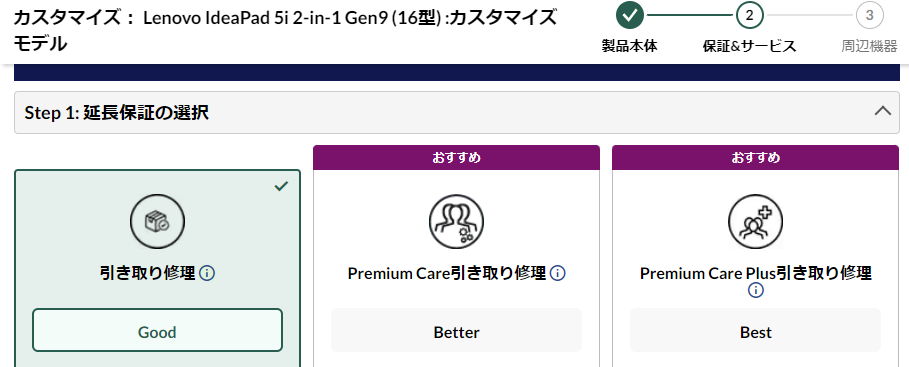
Task: Open info icon next to Premium Care引き取り修理
Action: point(557,273)
